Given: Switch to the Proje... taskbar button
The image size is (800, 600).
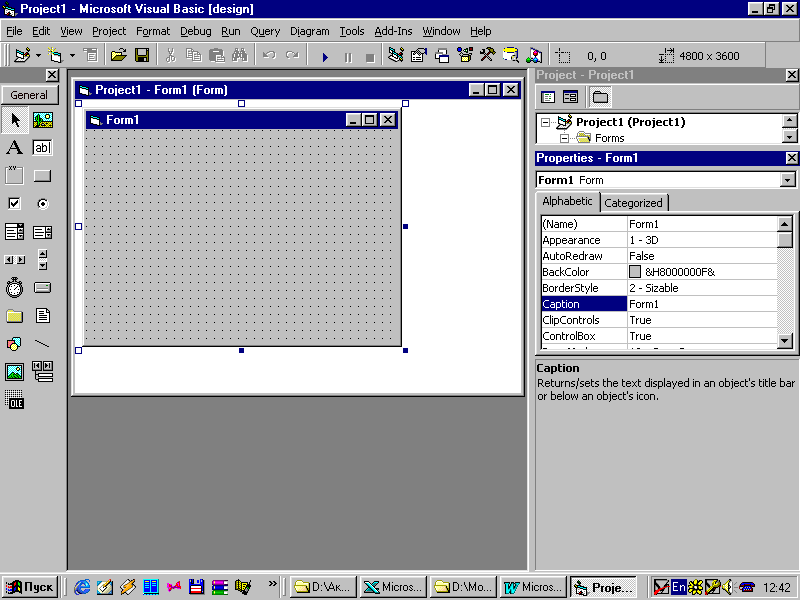Looking at the screenshot, I should point(604,587).
